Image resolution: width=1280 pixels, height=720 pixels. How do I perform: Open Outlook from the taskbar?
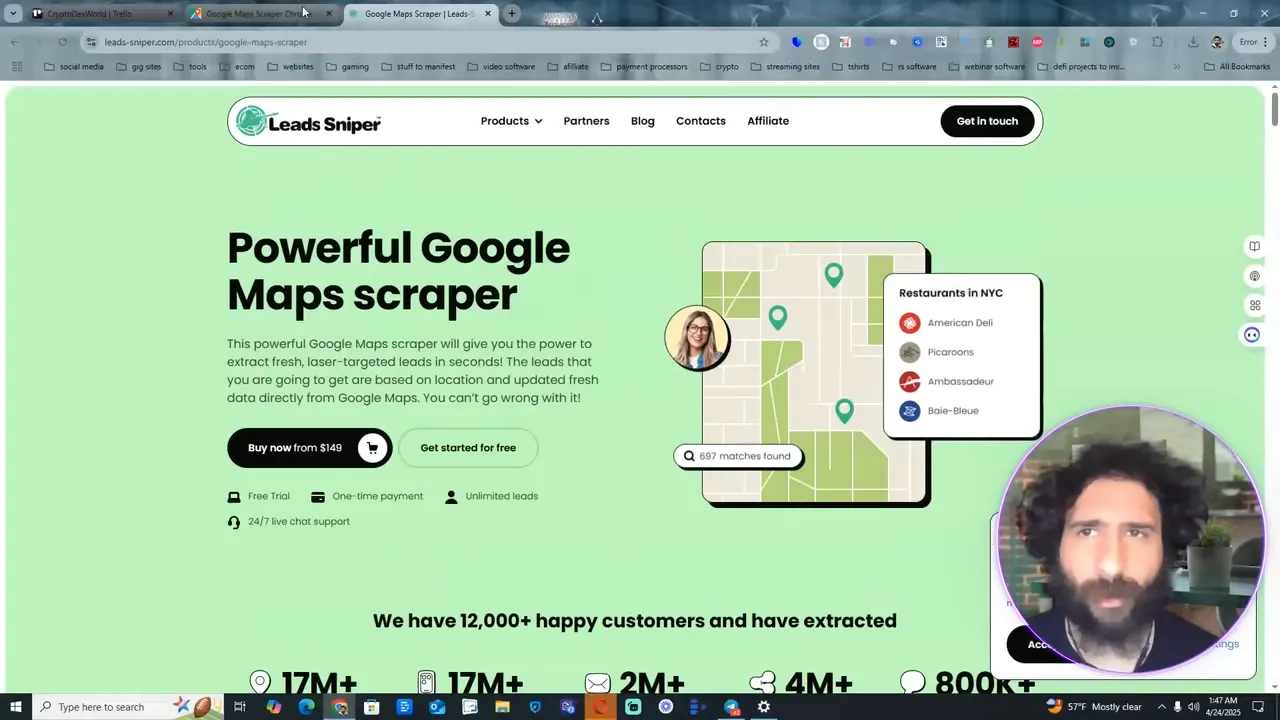(437, 707)
